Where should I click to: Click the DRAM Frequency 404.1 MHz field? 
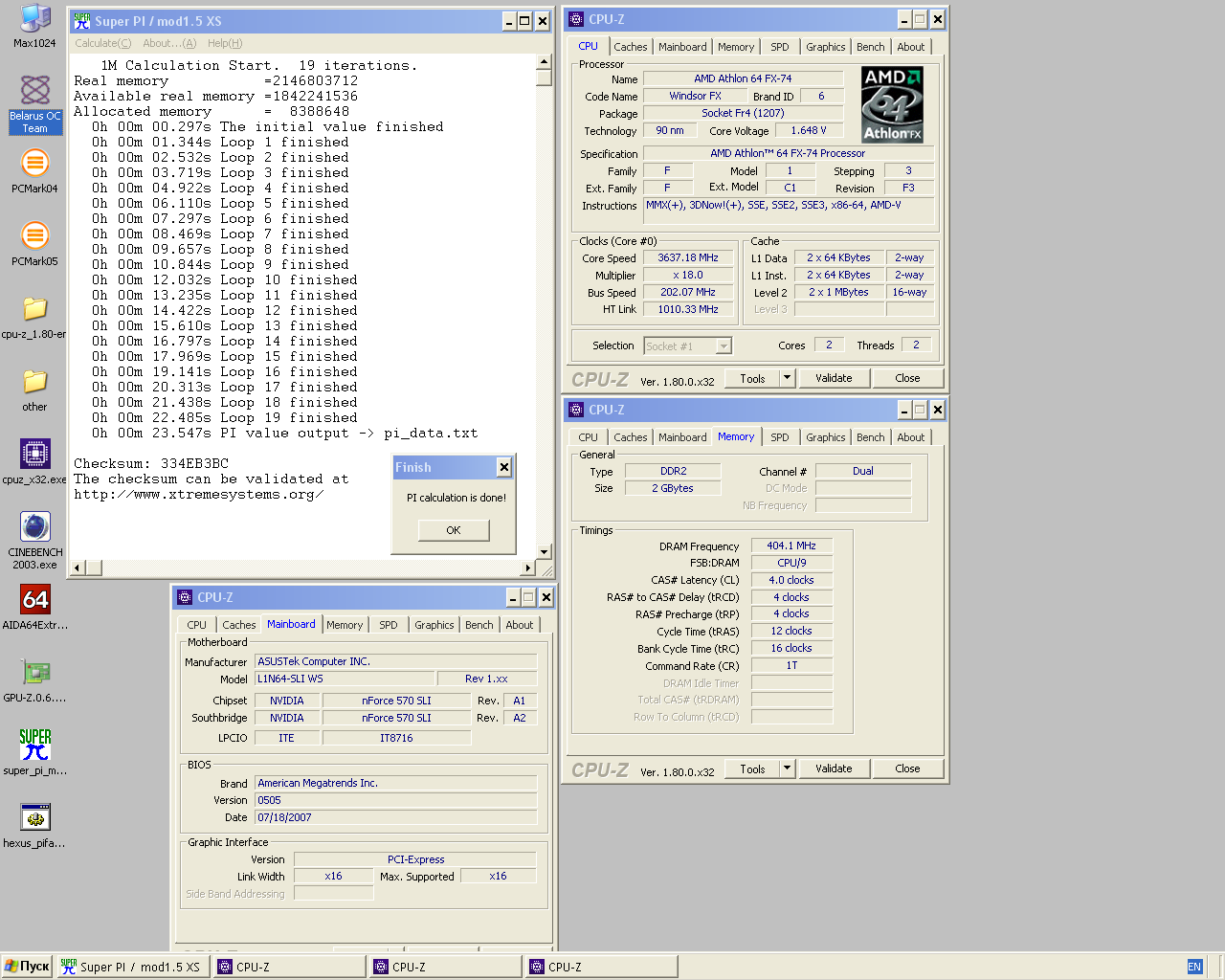pyautogui.click(x=791, y=546)
